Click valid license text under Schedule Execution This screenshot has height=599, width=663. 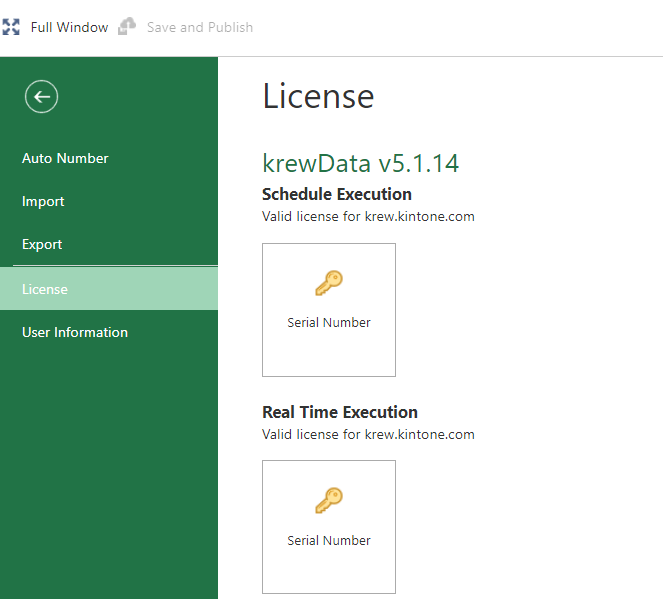tap(368, 216)
